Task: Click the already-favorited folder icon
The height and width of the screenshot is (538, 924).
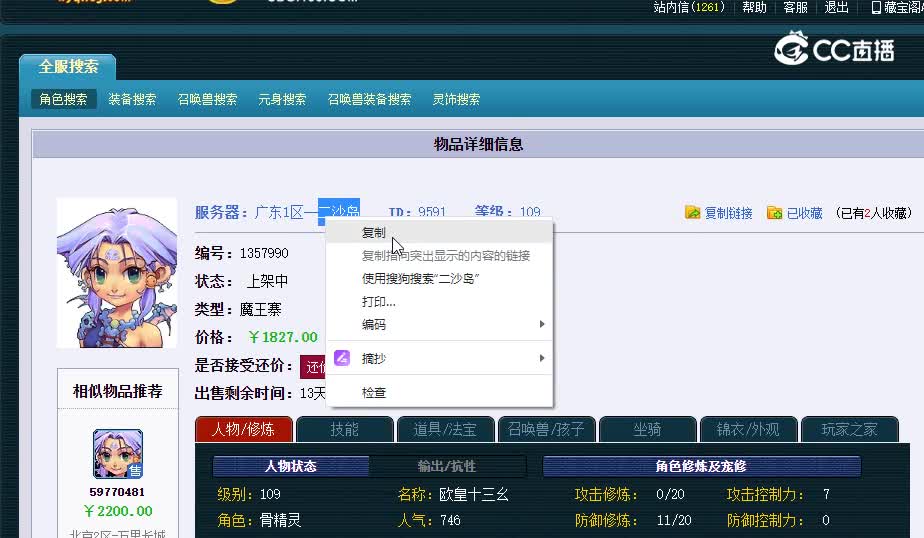Action: [x=774, y=212]
